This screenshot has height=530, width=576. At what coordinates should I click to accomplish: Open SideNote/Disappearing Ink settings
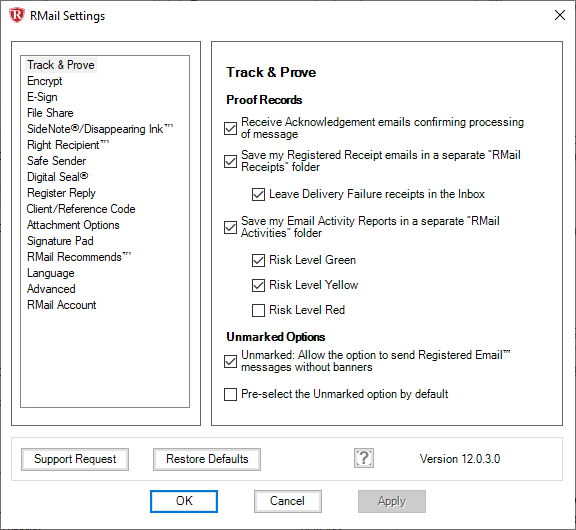(100, 129)
